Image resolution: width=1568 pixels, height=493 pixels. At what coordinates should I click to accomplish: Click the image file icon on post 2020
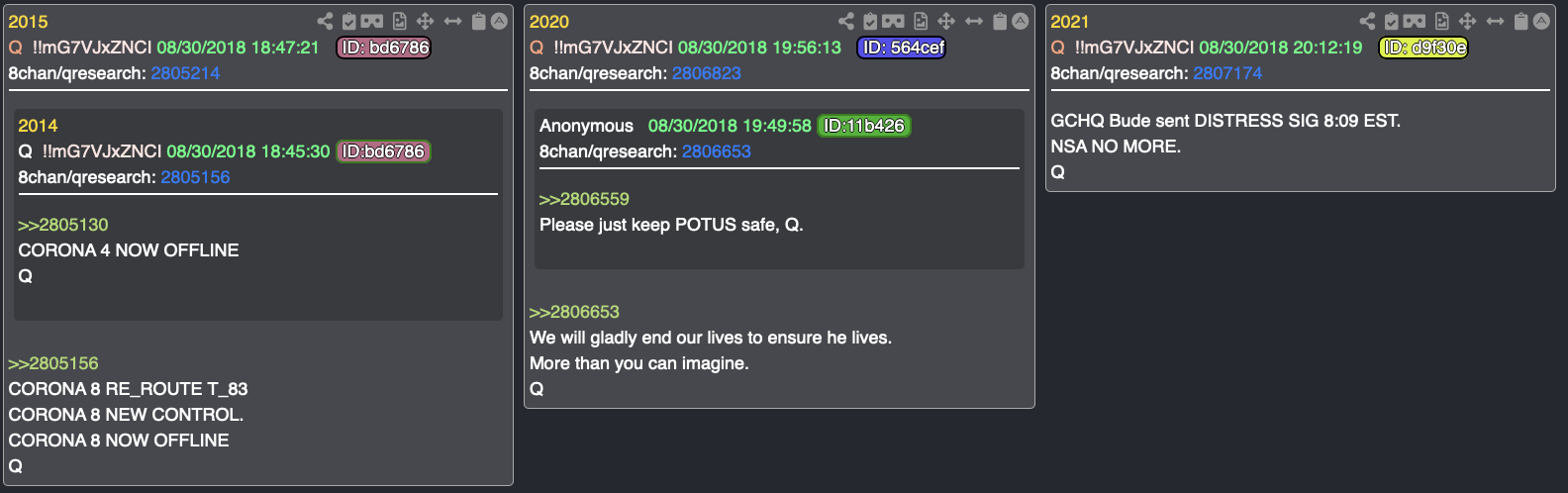(x=921, y=21)
